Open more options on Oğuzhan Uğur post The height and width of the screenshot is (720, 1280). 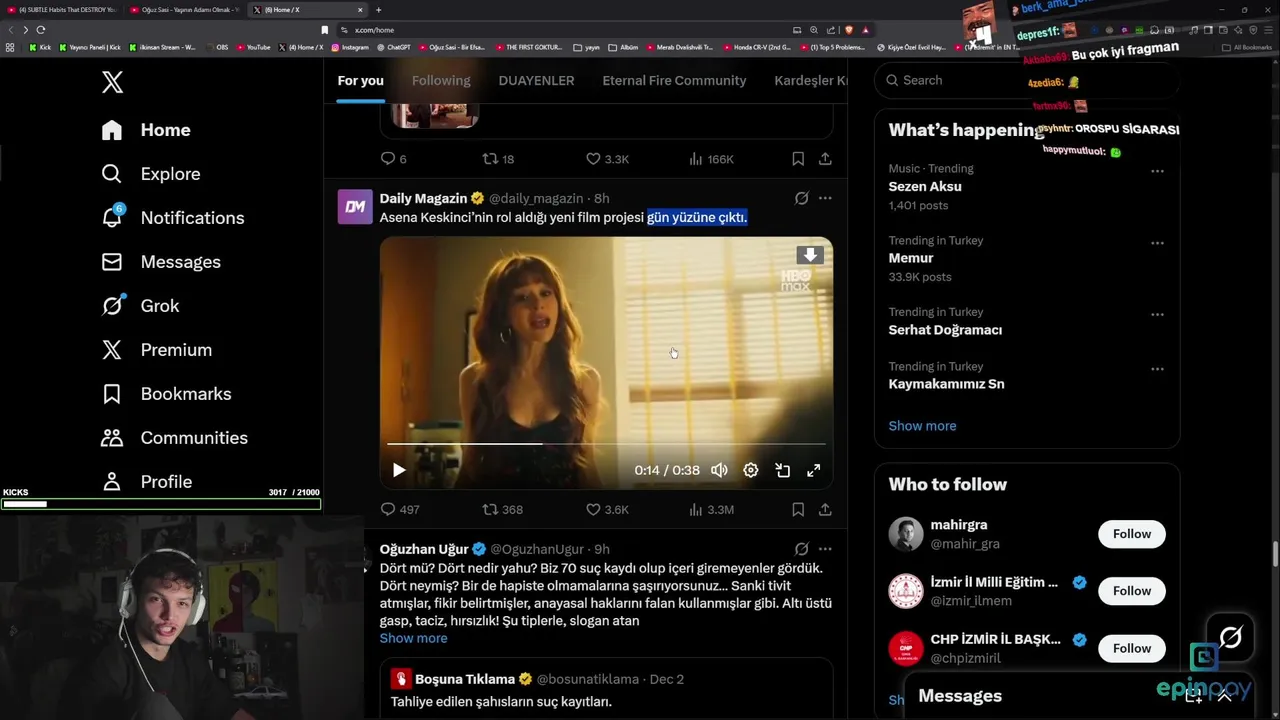(x=825, y=549)
